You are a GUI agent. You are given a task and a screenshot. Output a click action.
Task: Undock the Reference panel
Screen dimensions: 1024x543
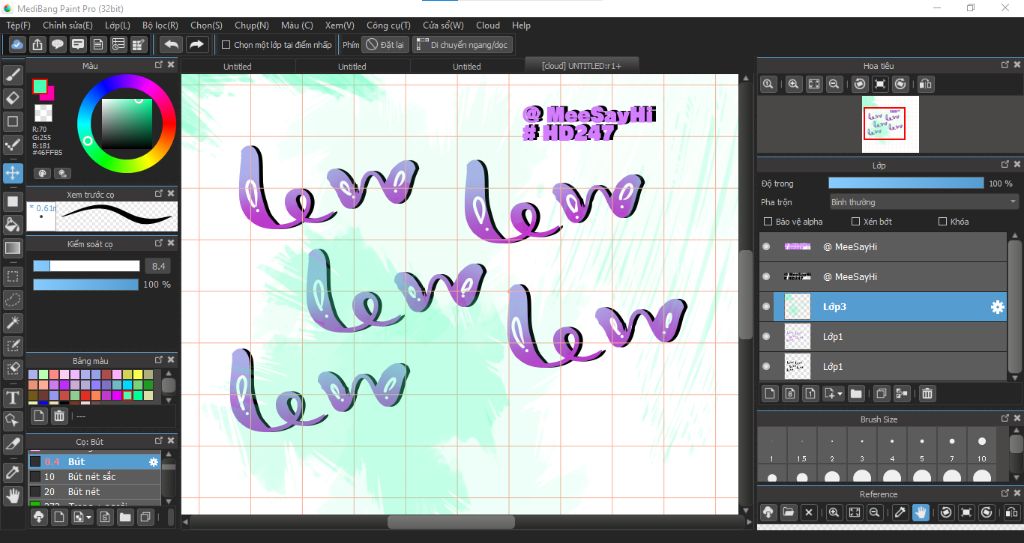1005,493
